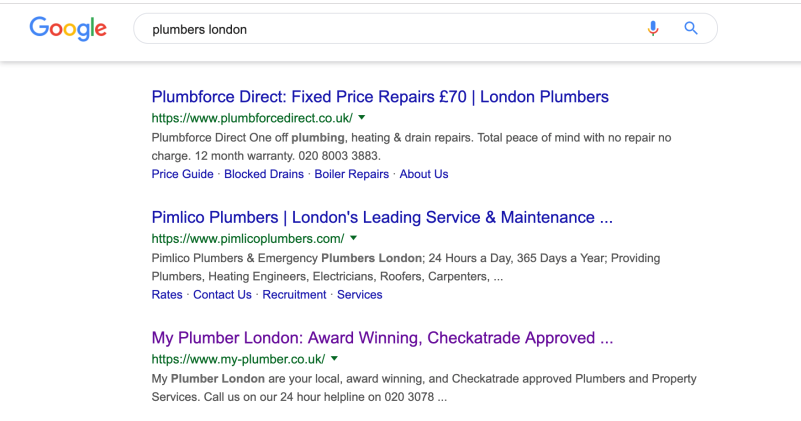The height and width of the screenshot is (421, 801).
Task: Click the green plumbforcedirect.co.uk URL
Action: coord(251,118)
